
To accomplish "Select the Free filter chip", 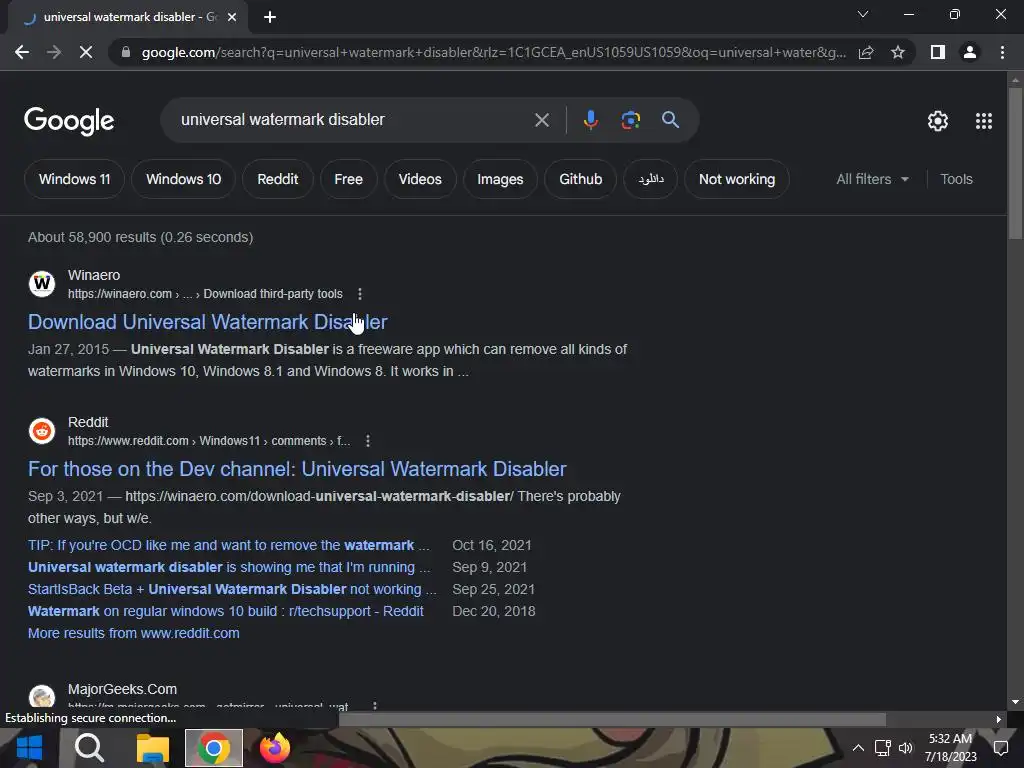I will click(x=349, y=179).
